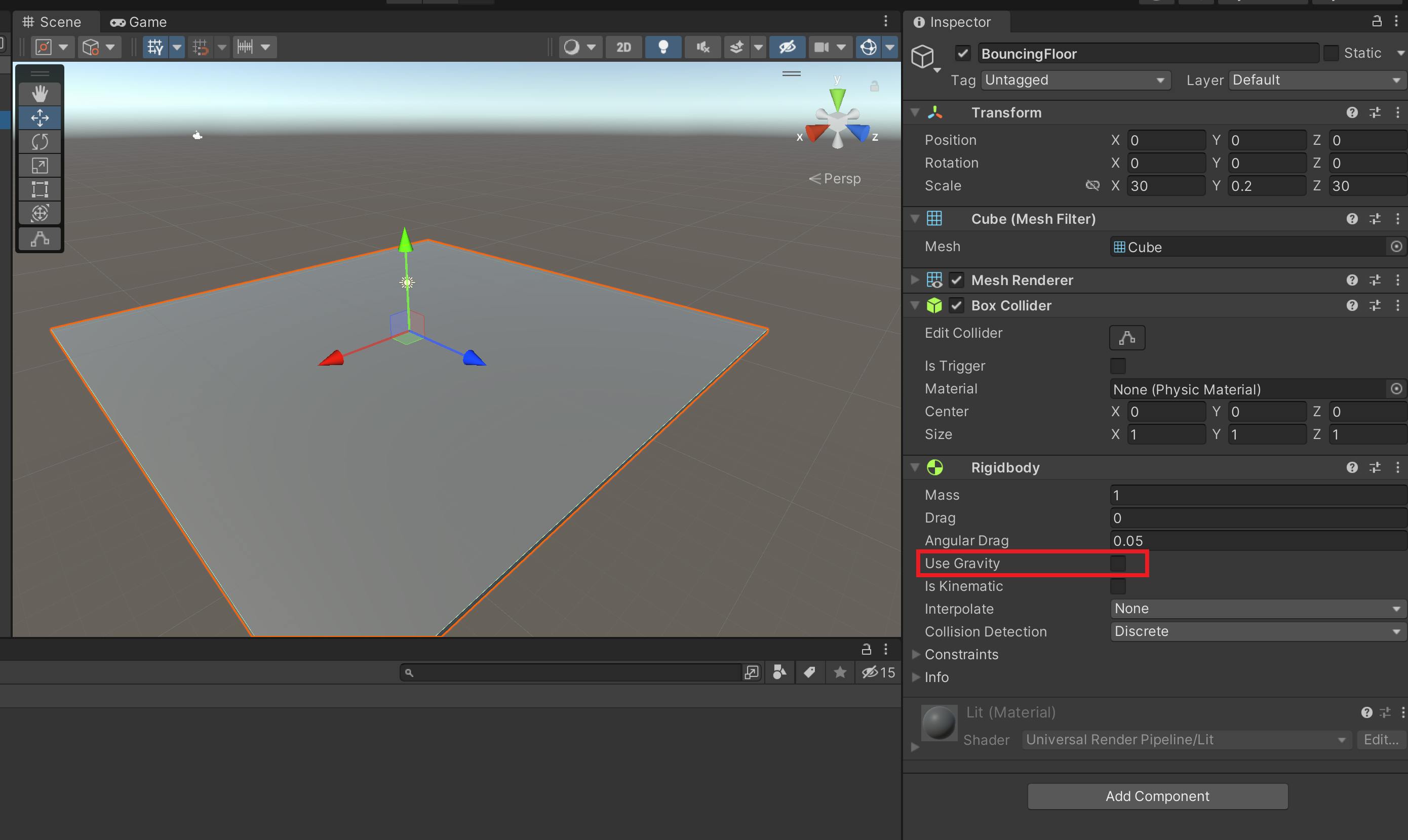Open the Interpolate dropdown

1258,609
